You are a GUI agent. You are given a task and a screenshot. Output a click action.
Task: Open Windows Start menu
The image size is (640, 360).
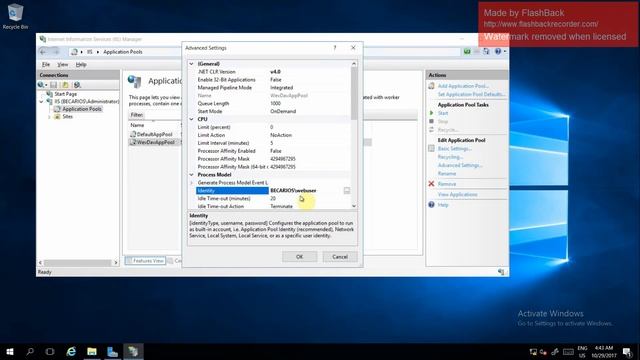point(10,351)
